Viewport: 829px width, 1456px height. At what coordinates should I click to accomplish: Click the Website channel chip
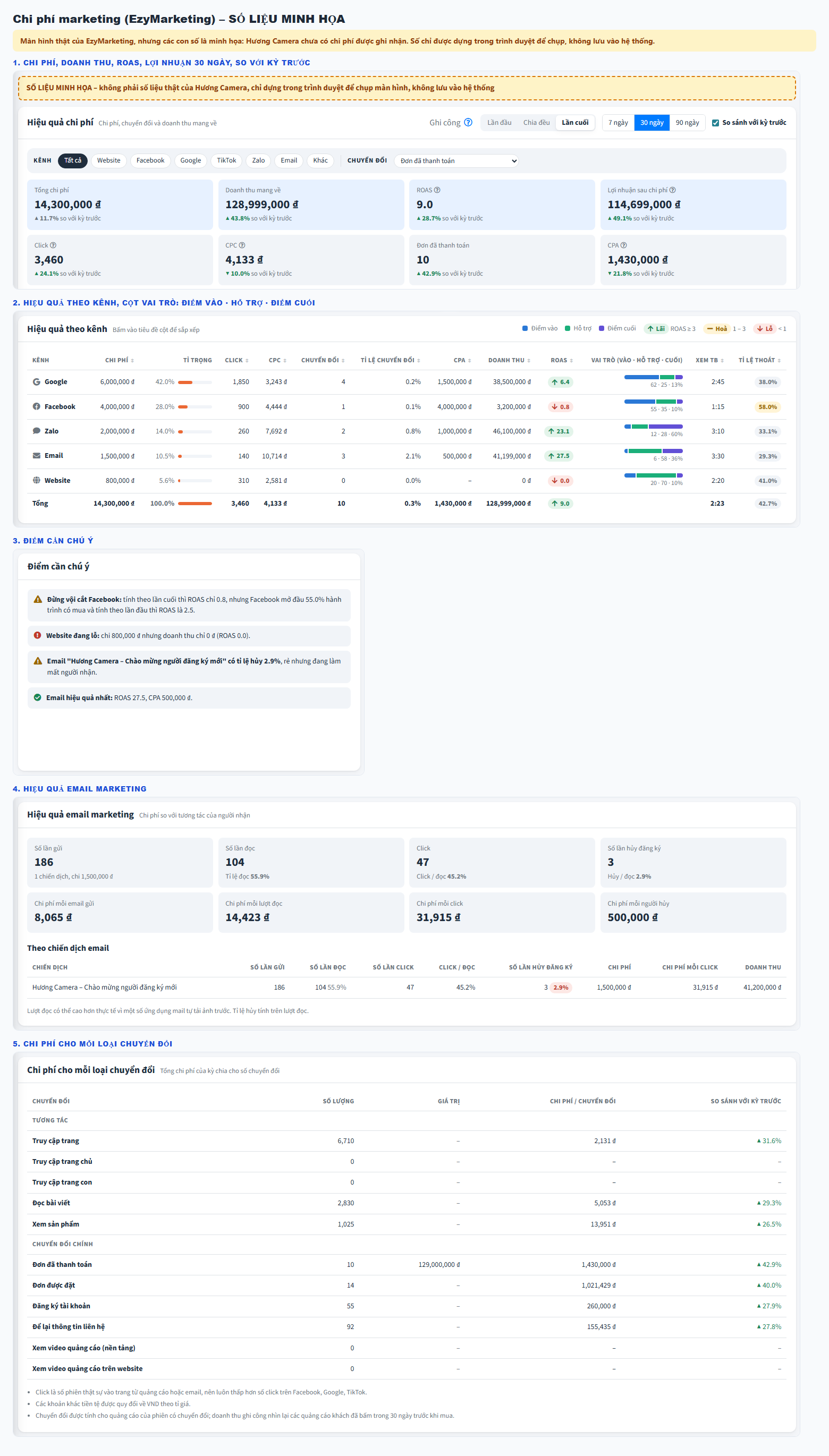coord(109,160)
